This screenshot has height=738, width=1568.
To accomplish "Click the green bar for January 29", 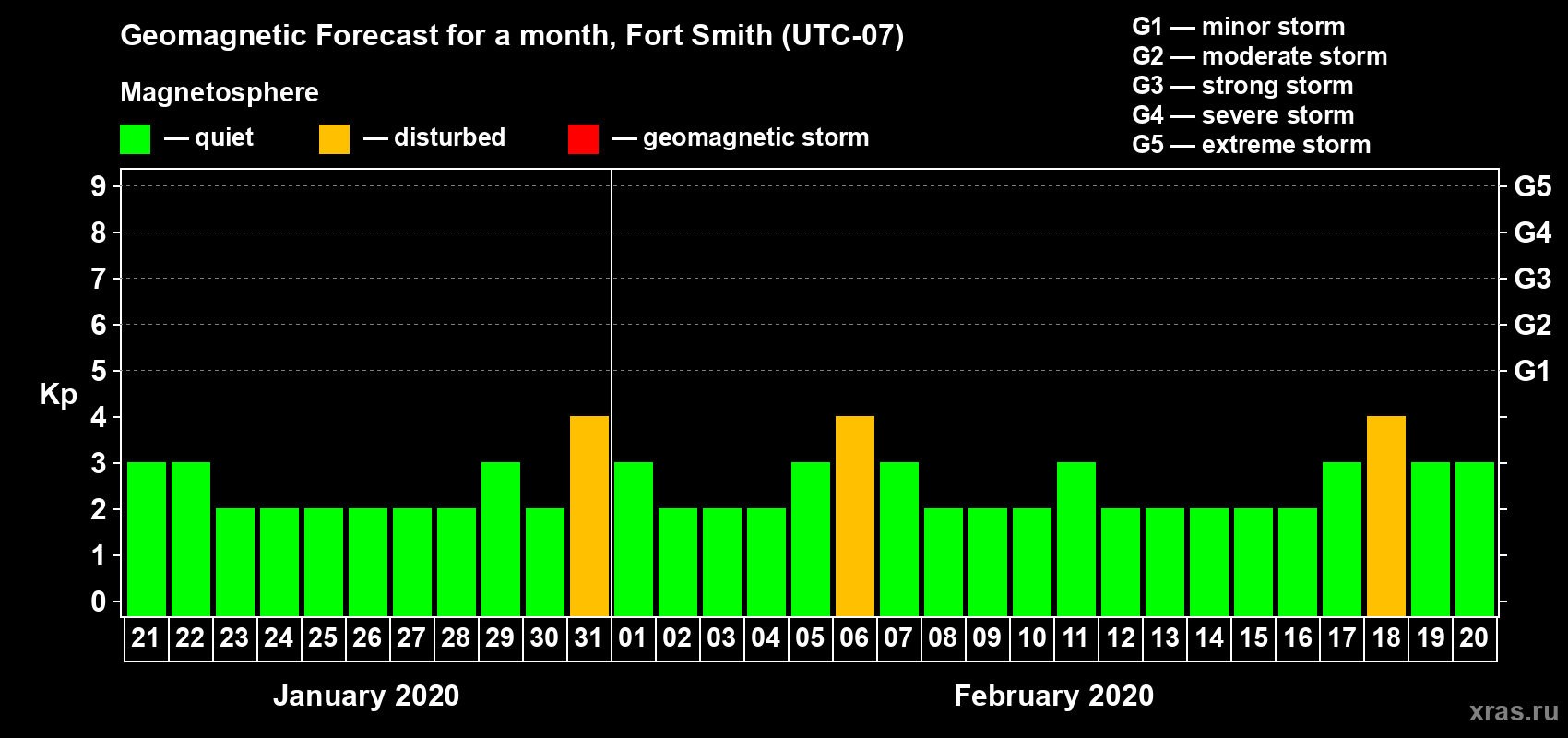I will pyautogui.click(x=501, y=539).
